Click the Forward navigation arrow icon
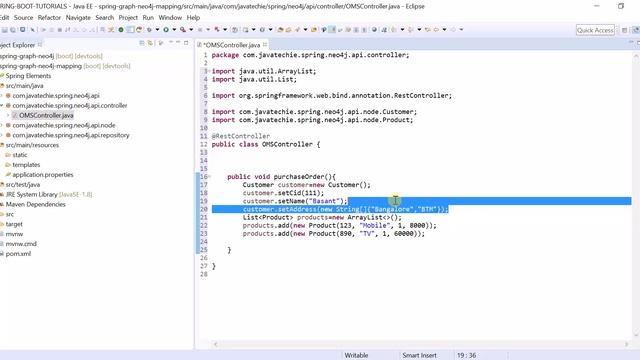The width and height of the screenshot is (640, 360). click(x=453, y=29)
